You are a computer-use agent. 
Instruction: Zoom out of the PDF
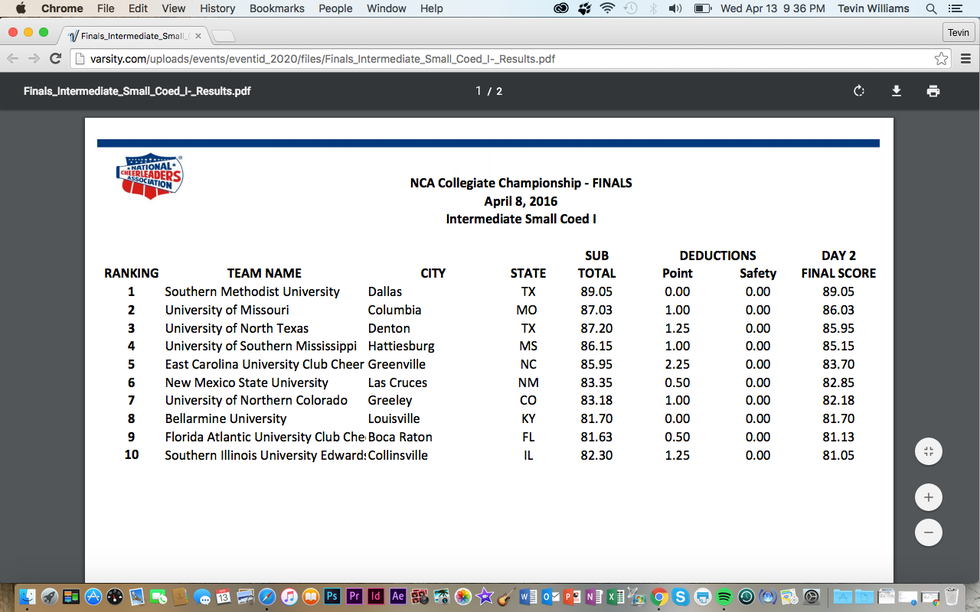pos(928,532)
